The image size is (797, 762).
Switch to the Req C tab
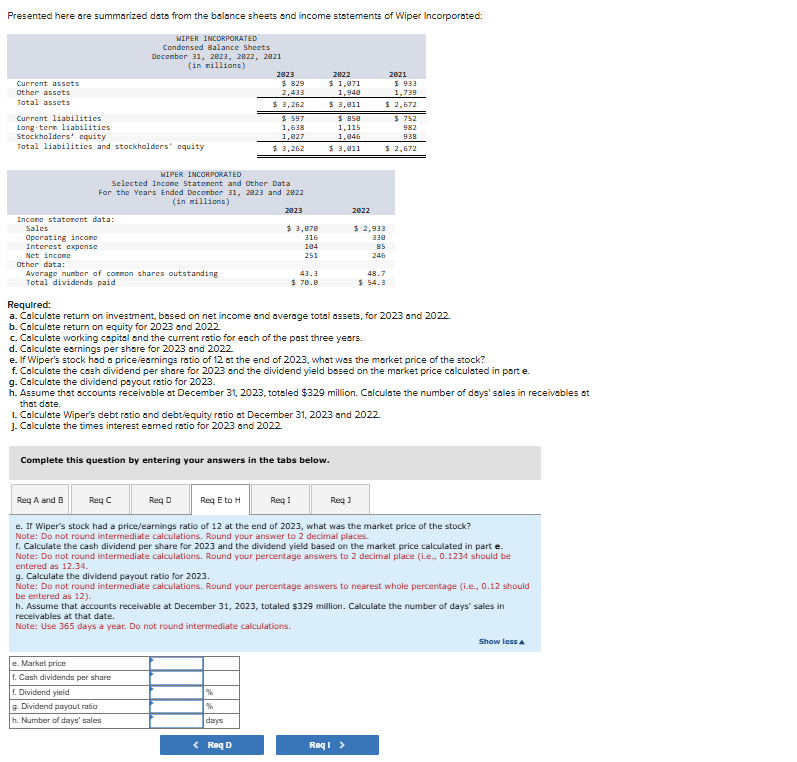pyautogui.click(x=100, y=500)
